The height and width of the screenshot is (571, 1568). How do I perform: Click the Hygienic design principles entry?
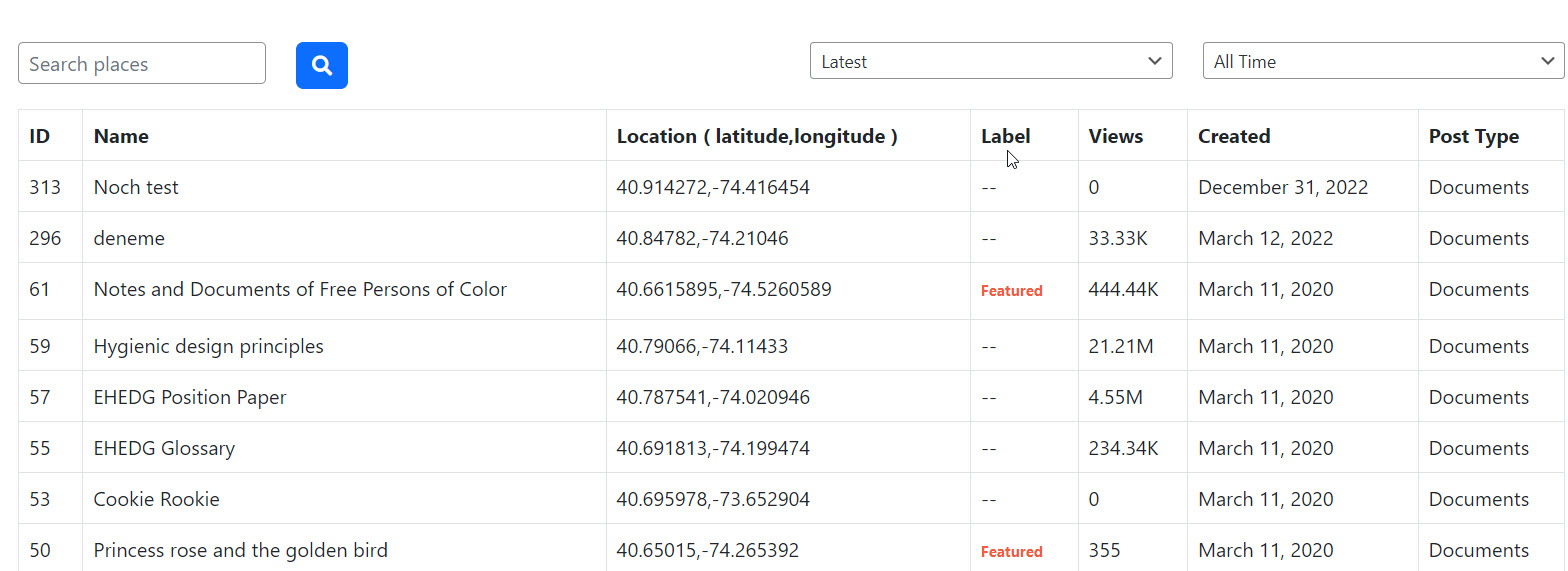pyautogui.click(x=208, y=346)
